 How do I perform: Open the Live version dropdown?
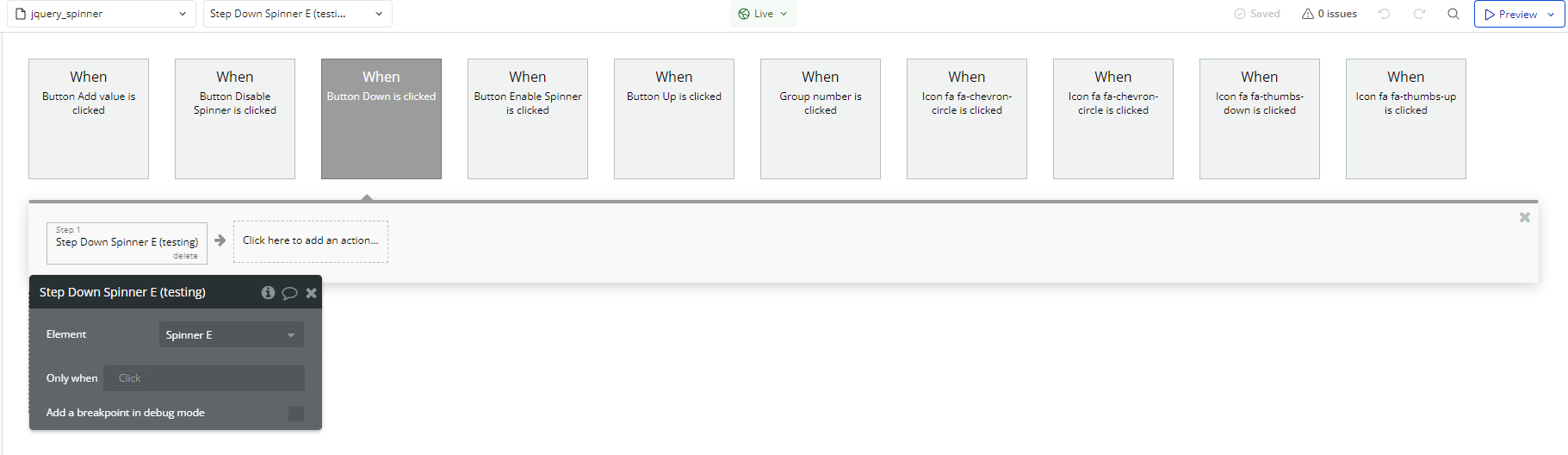[x=763, y=14]
